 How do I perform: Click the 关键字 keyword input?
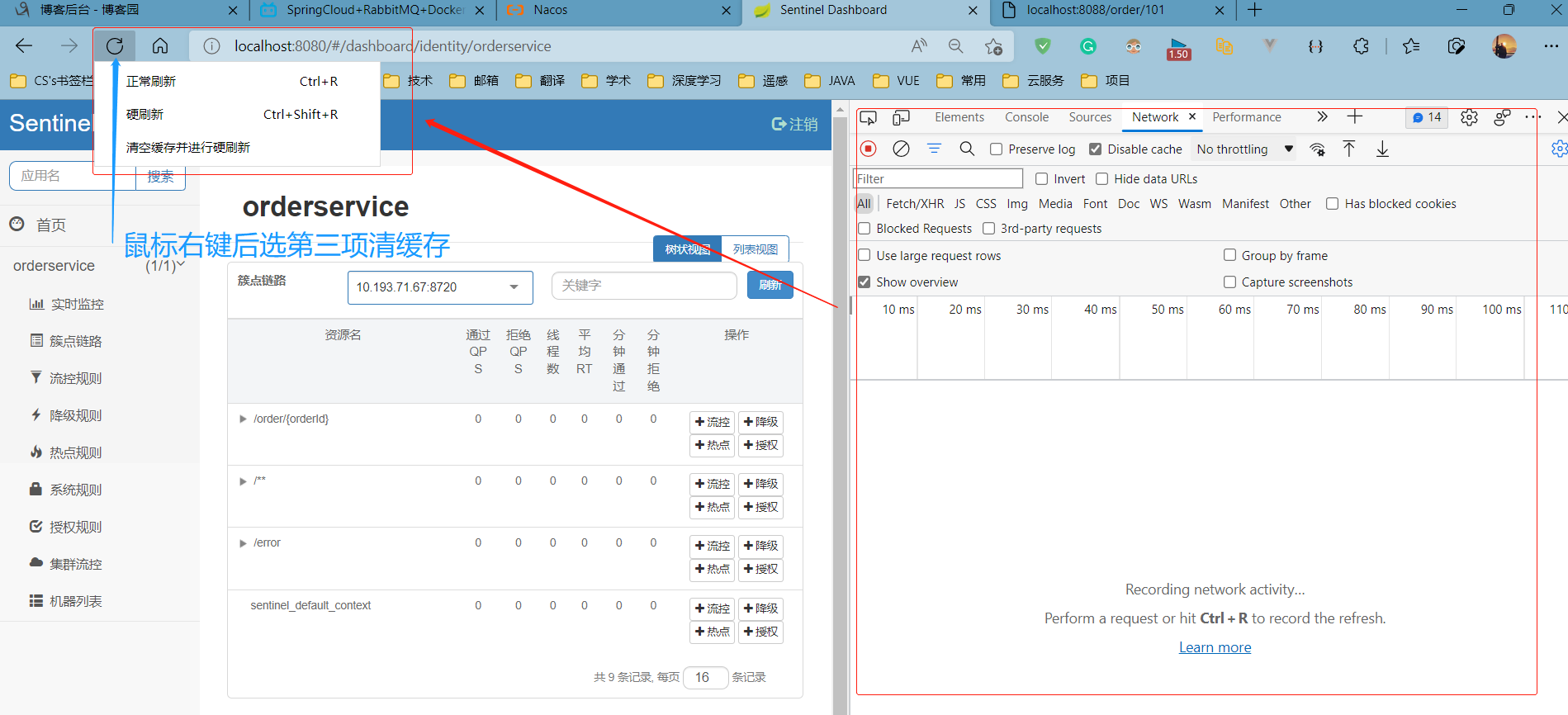[x=644, y=286]
